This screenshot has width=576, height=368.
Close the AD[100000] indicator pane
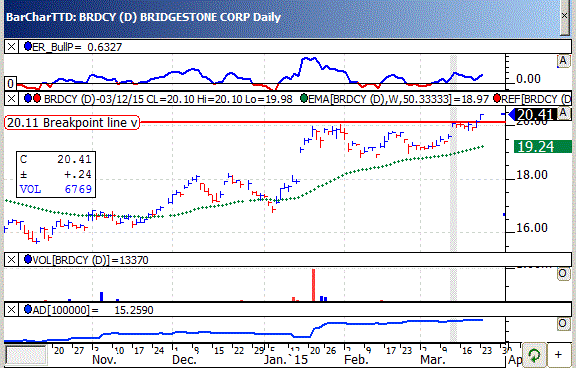[x=11, y=310]
